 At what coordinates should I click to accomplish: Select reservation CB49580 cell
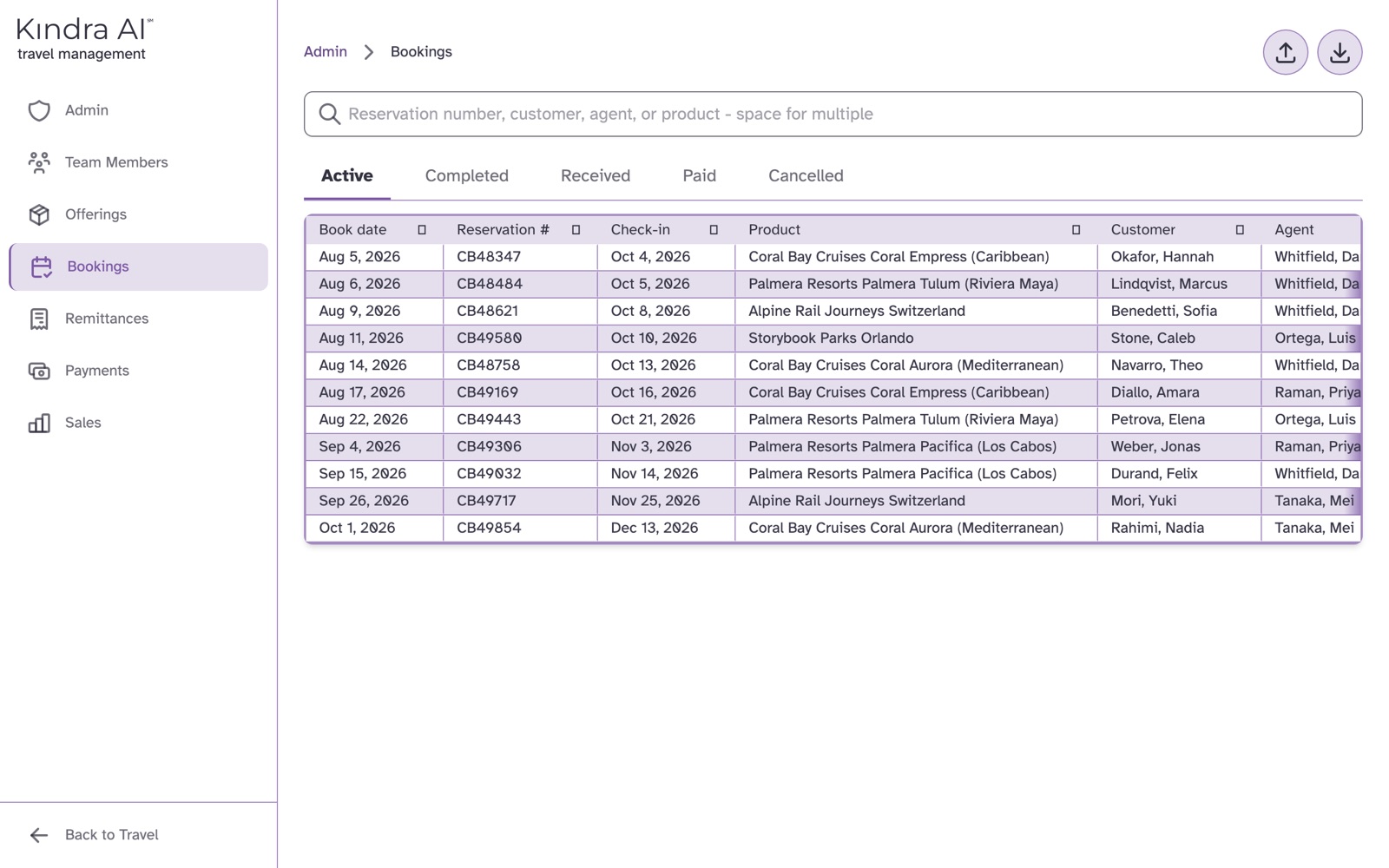[x=520, y=339]
